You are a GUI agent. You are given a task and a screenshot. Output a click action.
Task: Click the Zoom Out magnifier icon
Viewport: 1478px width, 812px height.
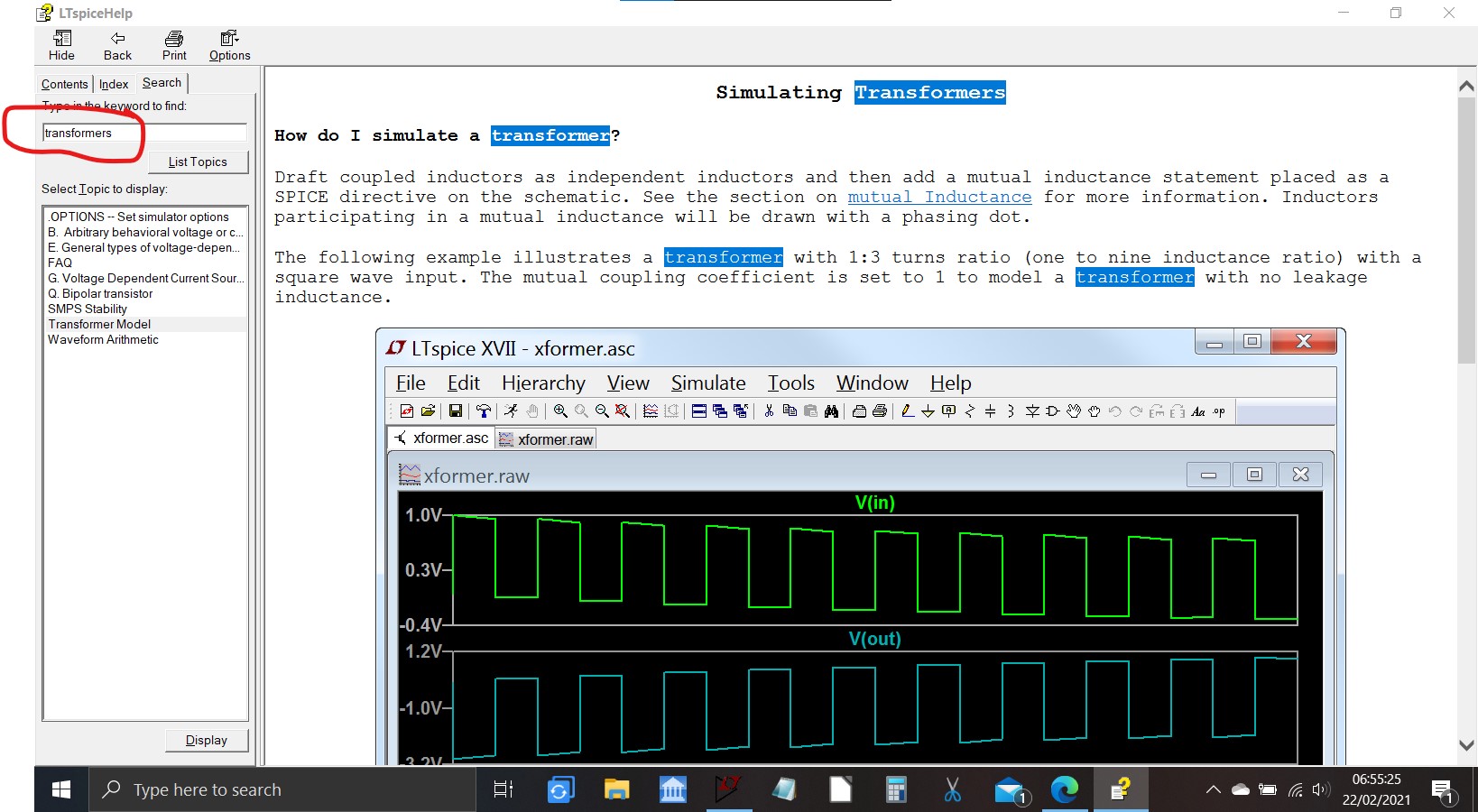click(602, 411)
